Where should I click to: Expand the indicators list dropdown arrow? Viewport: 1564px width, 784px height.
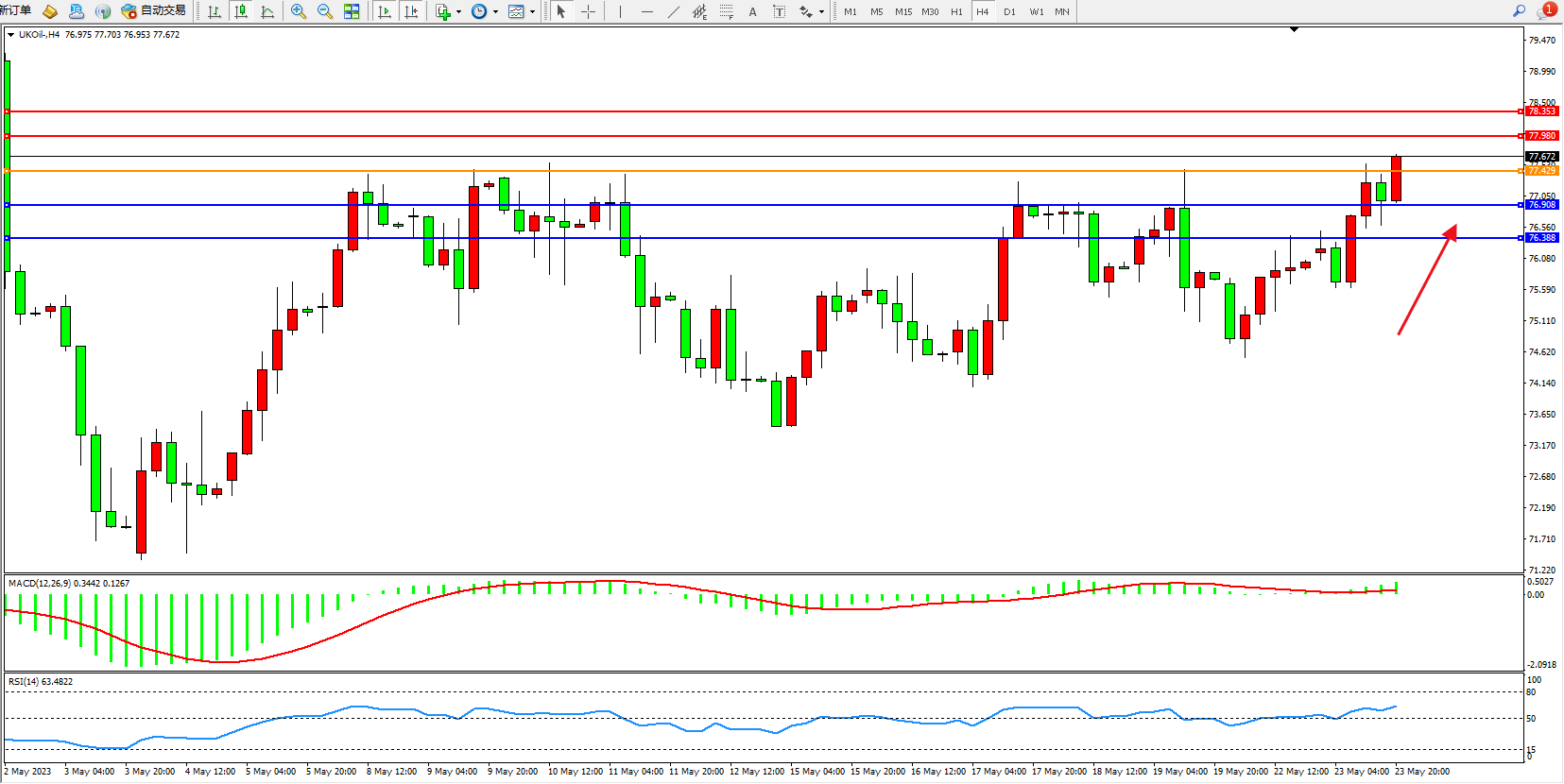pos(458,12)
